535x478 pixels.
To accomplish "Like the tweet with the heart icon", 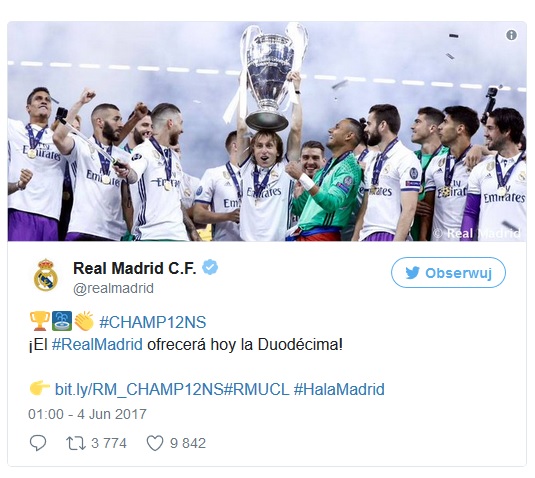I will click(155, 443).
